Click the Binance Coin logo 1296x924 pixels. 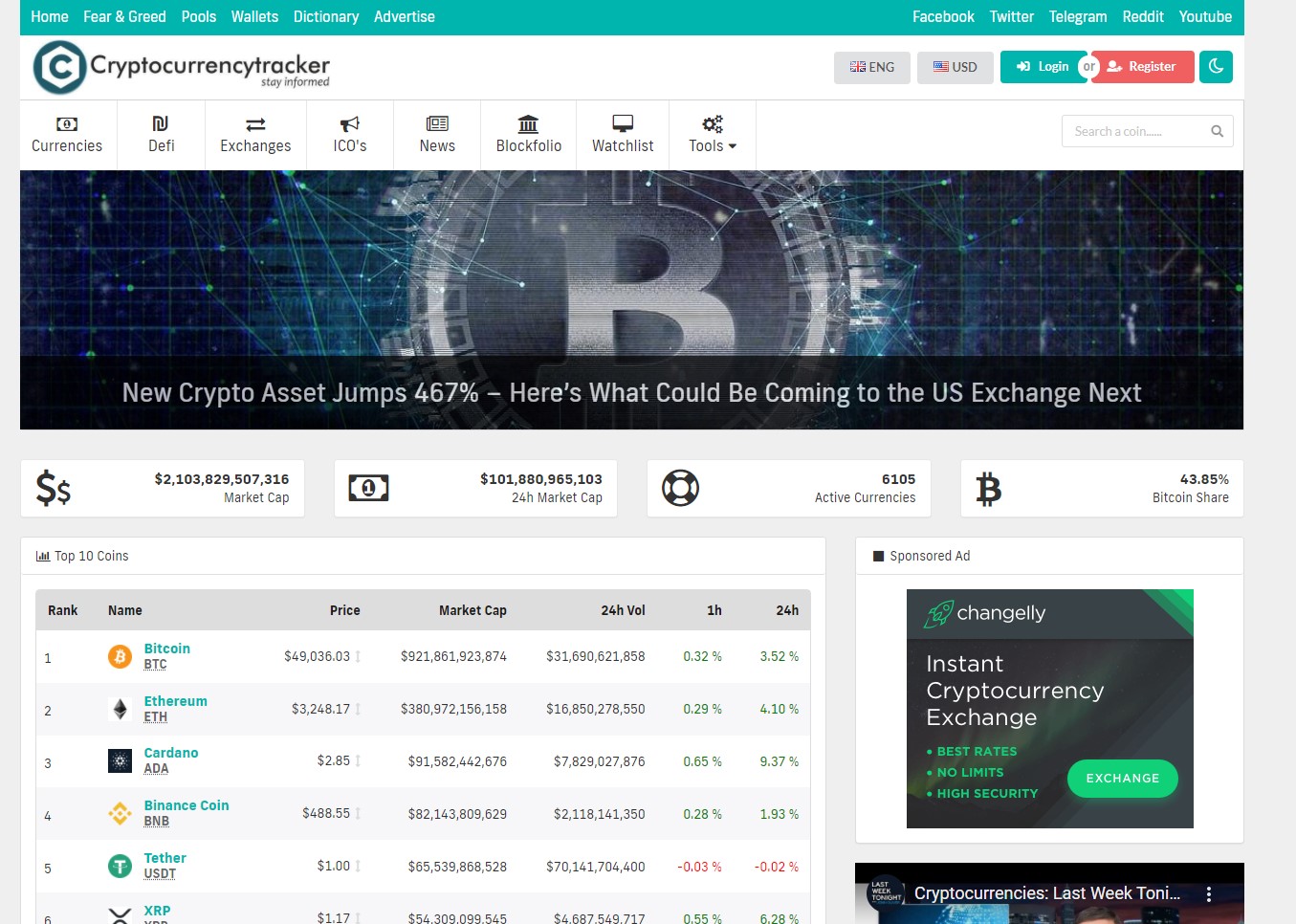click(x=120, y=814)
